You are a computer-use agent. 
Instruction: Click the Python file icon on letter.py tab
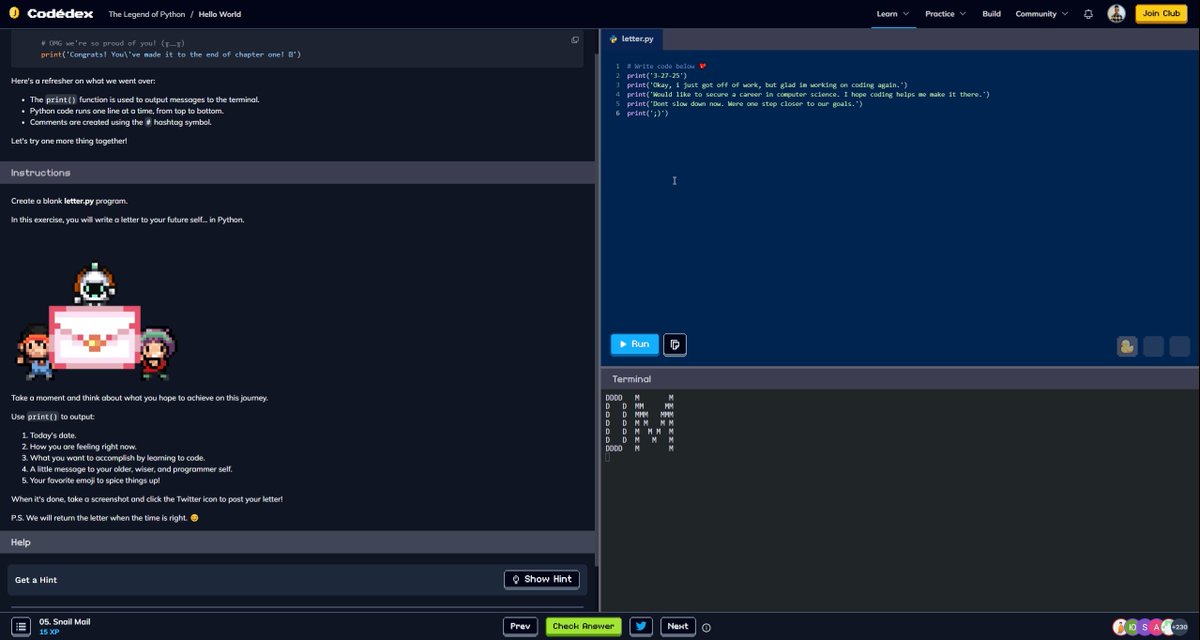click(613, 39)
